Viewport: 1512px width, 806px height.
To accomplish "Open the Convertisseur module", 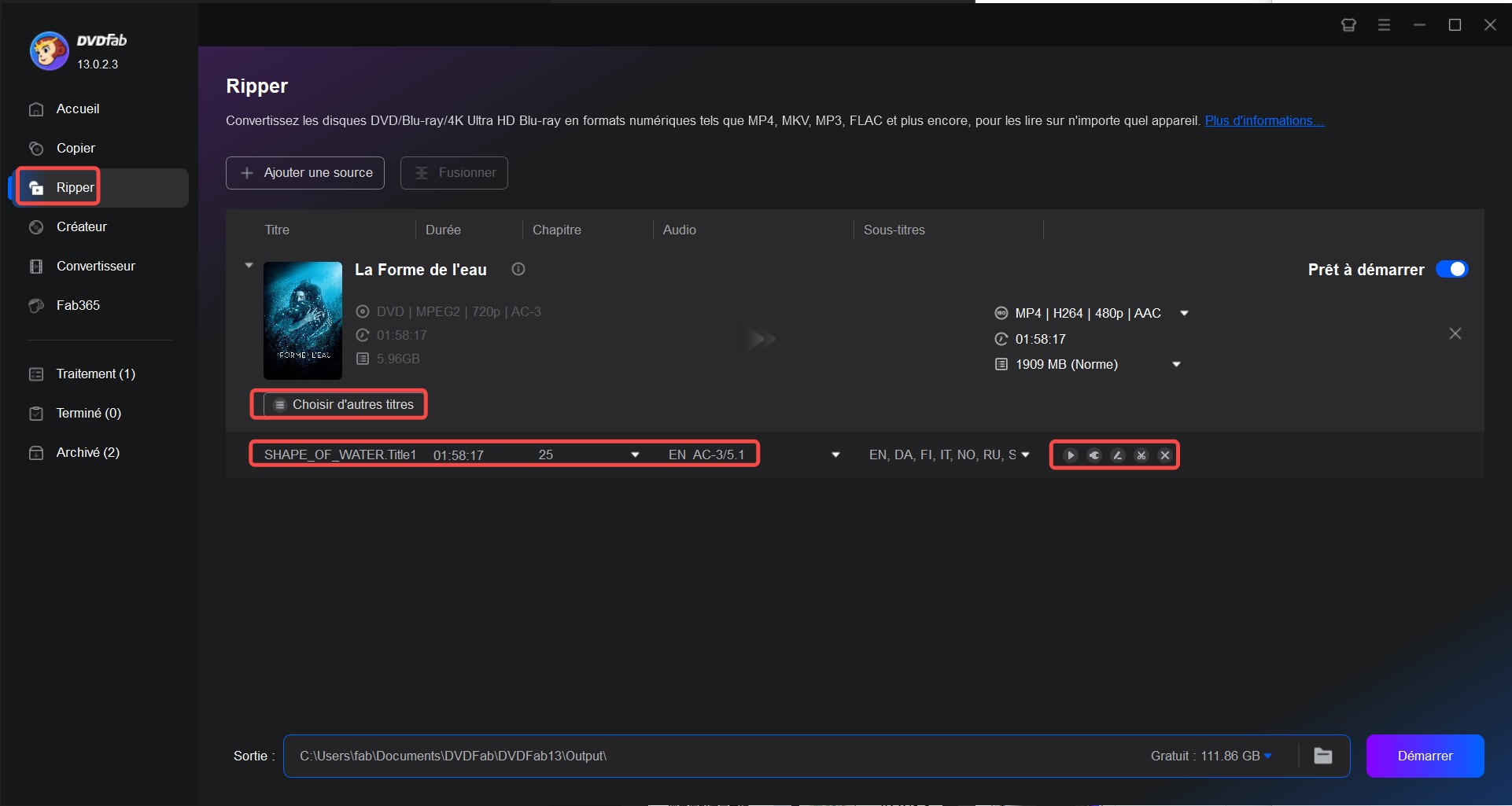I will [x=100, y=266].
